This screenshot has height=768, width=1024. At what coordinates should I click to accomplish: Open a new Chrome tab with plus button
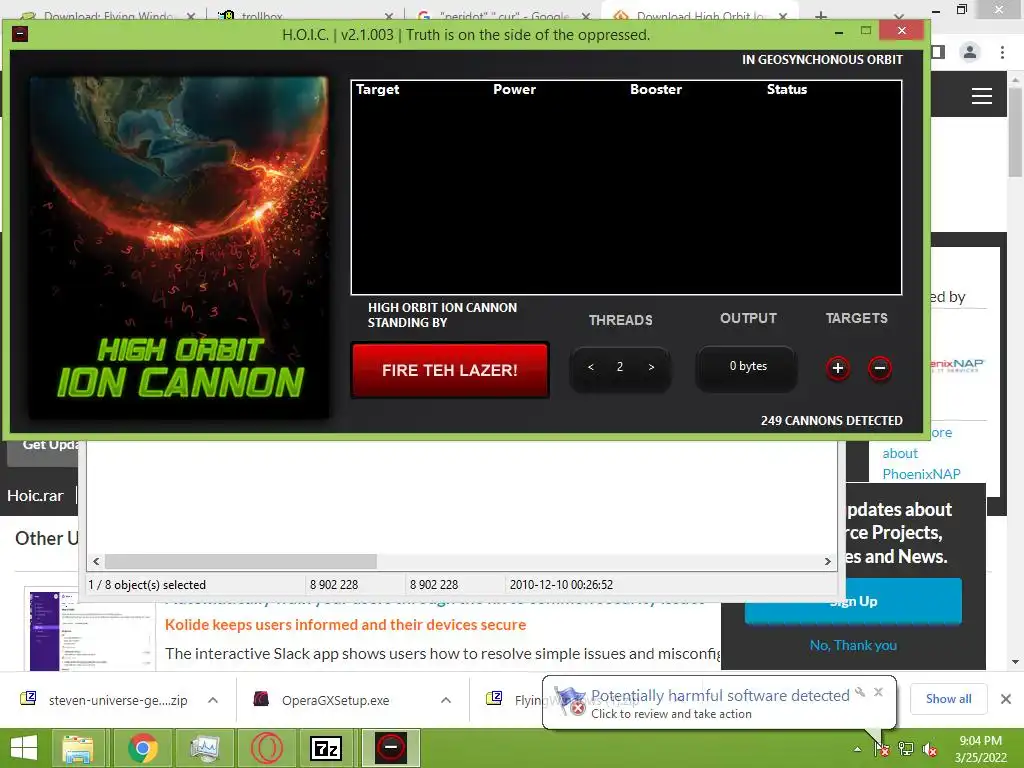[x=821, y=15]
